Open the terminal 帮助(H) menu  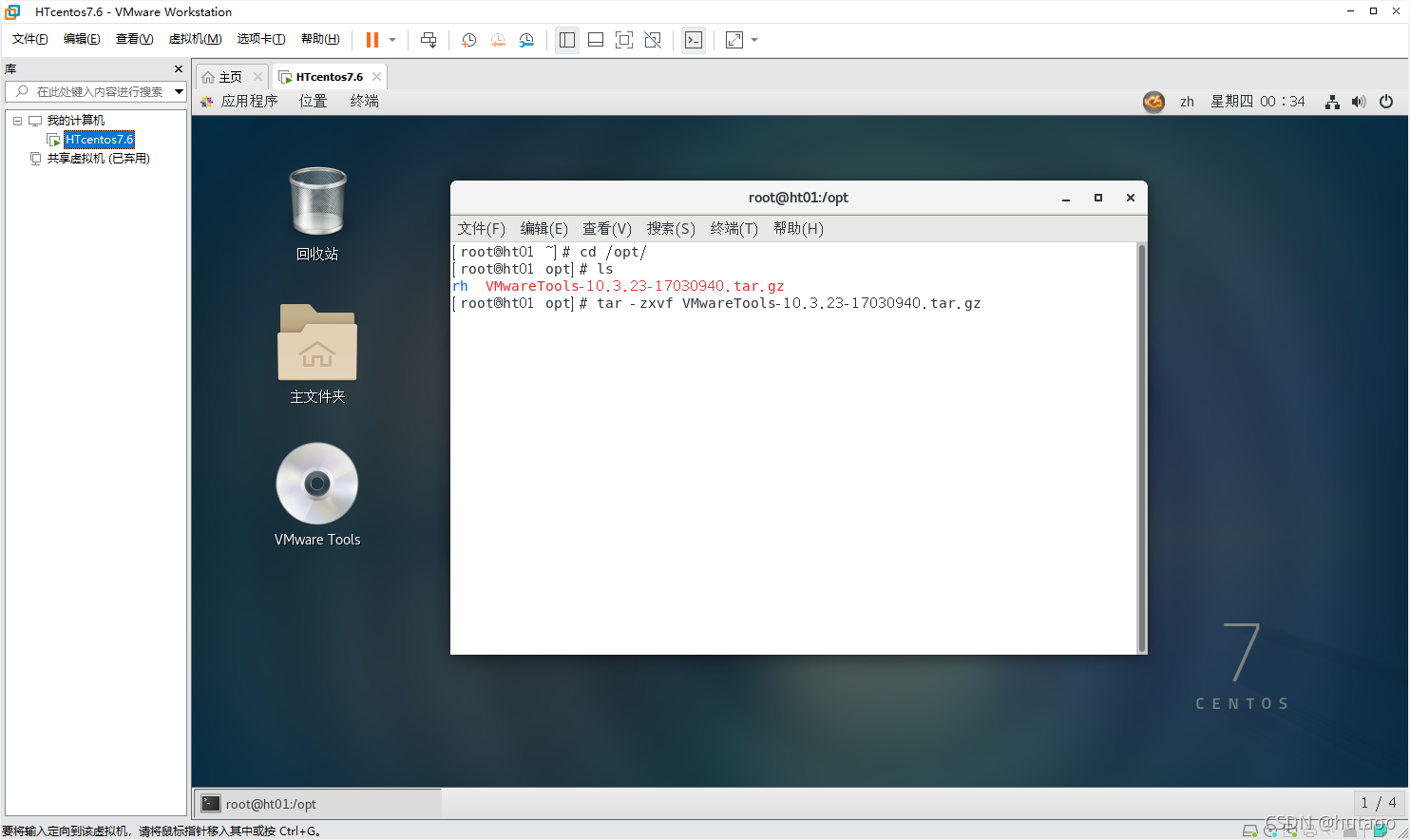click(x=798, y=229)
